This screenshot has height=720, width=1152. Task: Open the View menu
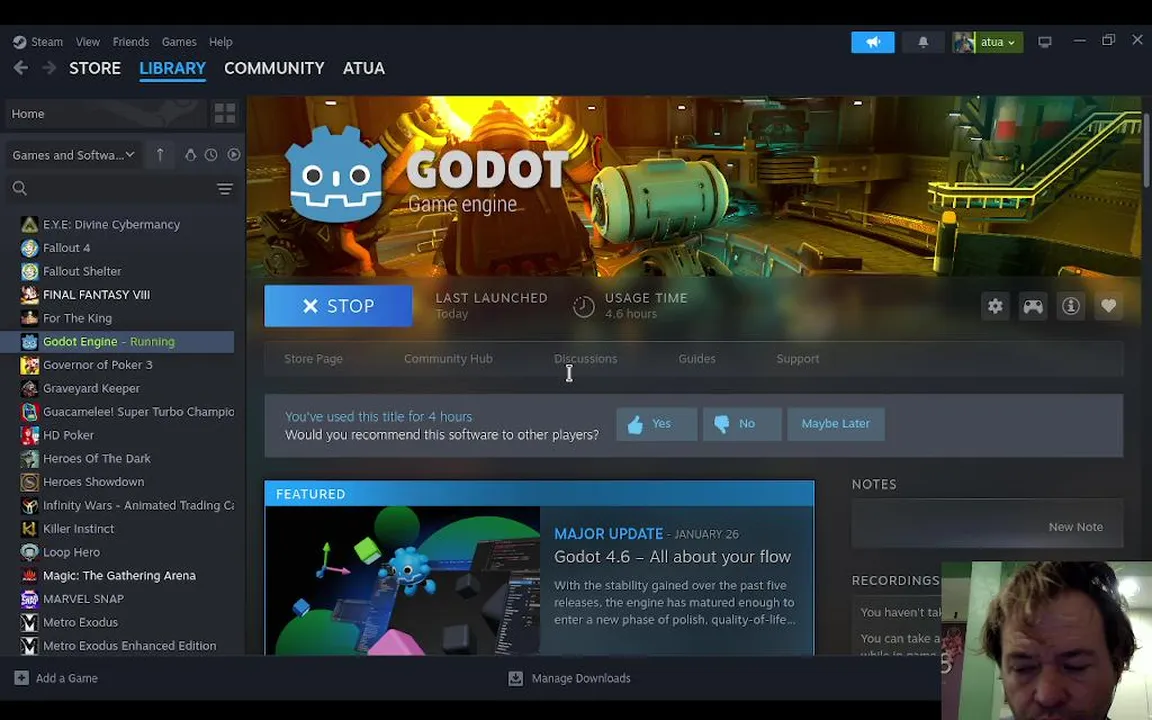tap(87, 42)
